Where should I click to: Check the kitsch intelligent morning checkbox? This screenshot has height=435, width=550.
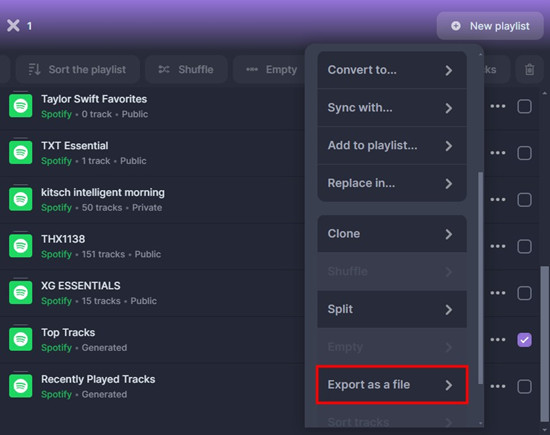[x=524, y=200]
